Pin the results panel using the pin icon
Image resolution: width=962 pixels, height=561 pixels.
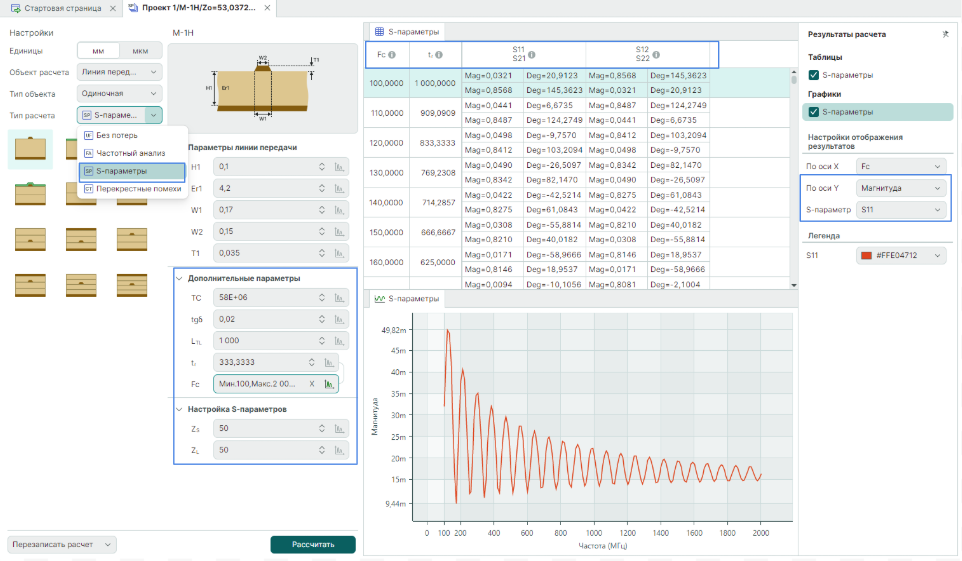(945, 34)
